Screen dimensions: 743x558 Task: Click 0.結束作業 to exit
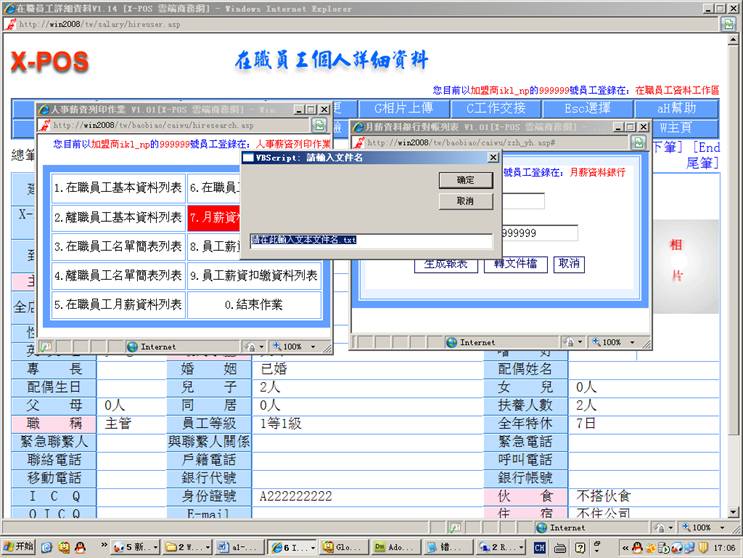coord(254,304)
